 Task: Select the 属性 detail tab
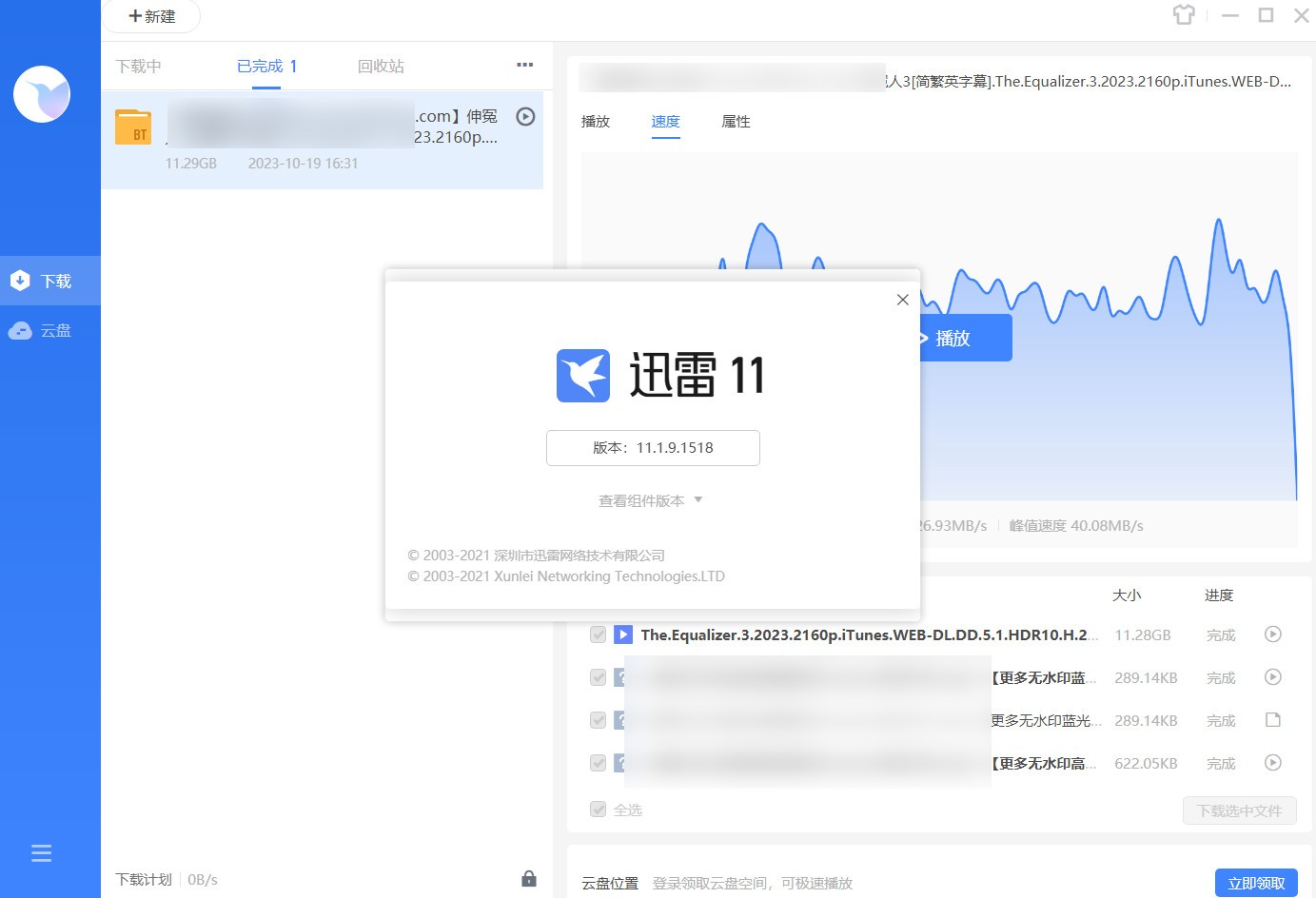point(737,122)
